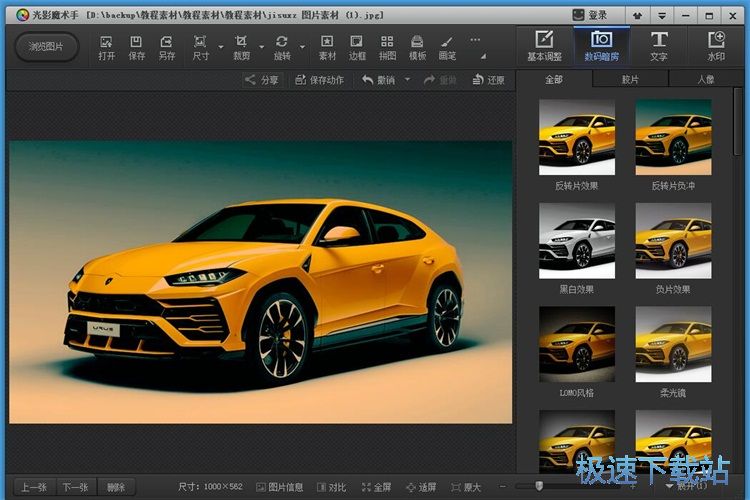
Task: Show more tools via ellipsis icon
Action: pyautogui.click(x=475, y=40)
